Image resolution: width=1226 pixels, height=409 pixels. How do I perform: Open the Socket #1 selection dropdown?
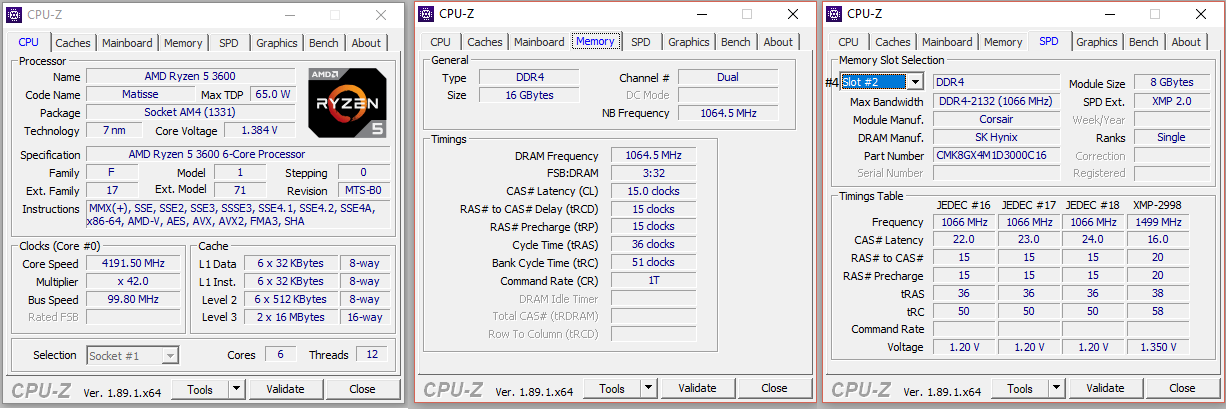point(133,355)
